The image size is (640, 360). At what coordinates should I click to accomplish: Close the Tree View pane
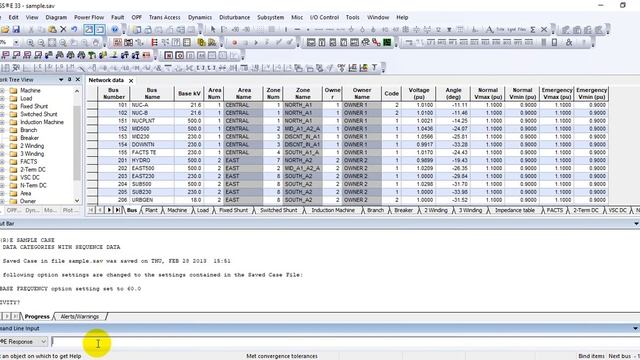tap(78, 80)
